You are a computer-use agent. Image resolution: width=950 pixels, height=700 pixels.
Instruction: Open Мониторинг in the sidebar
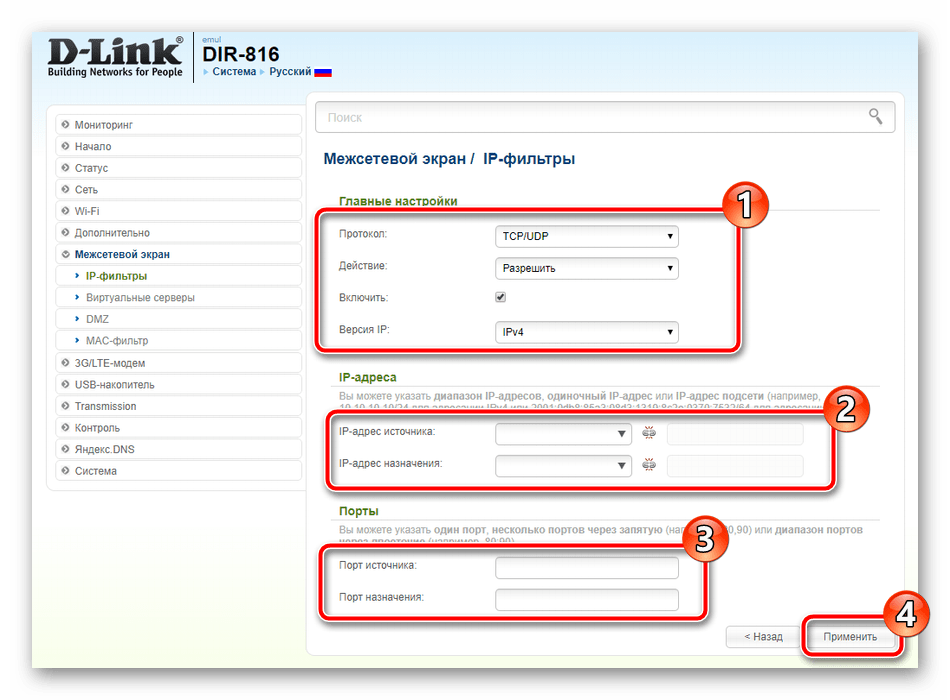tap(179, 125)
